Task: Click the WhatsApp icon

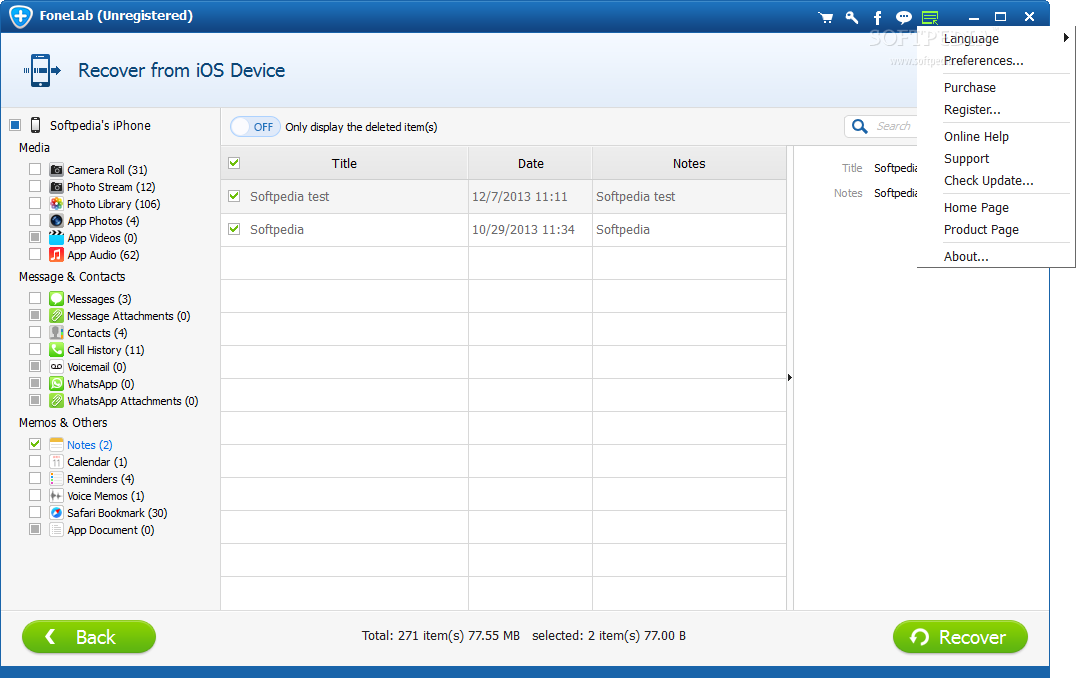Action: 56,384
